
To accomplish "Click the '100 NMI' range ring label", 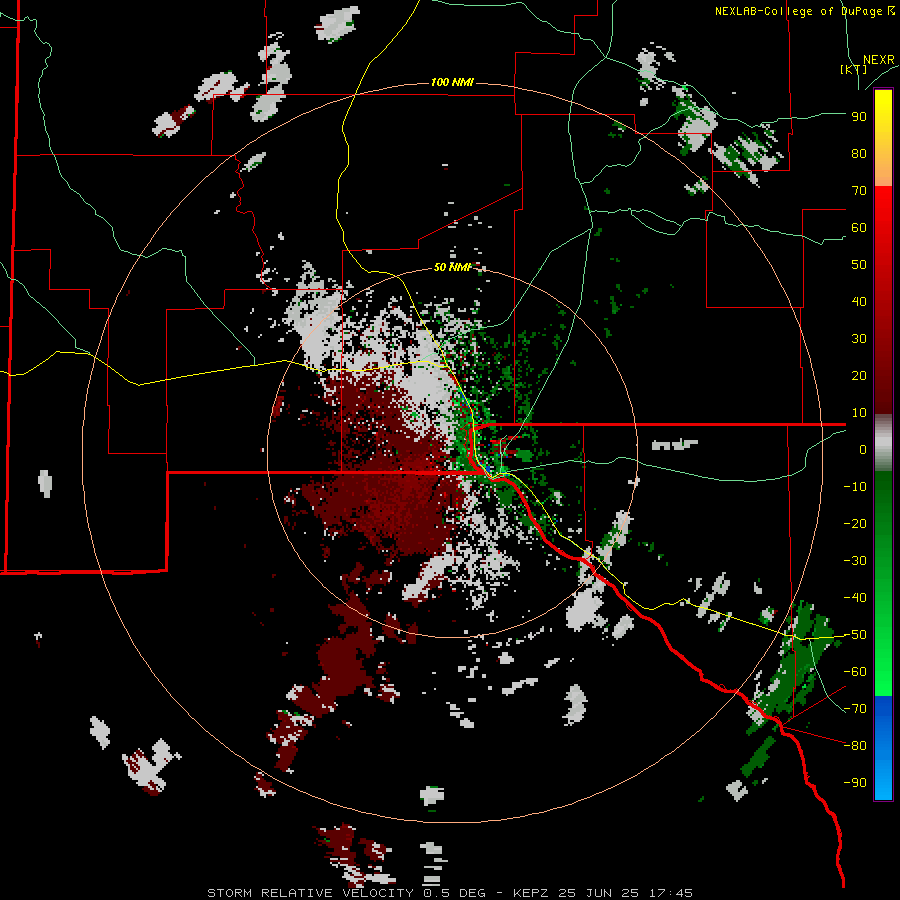I will (452, 83).
